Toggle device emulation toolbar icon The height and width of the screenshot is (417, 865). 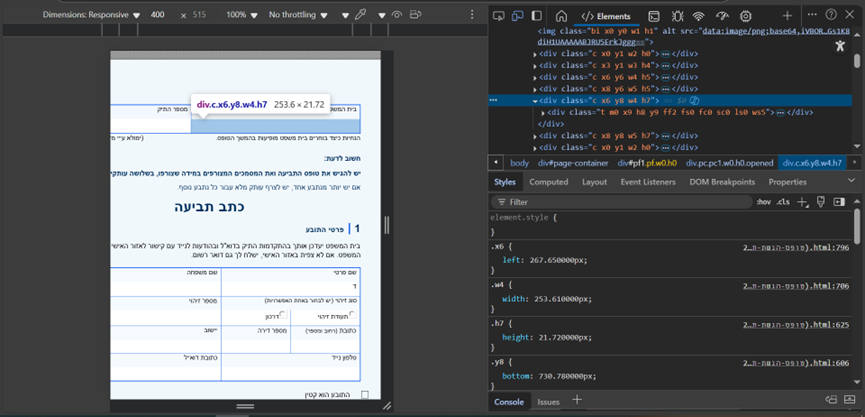[517, 15]
